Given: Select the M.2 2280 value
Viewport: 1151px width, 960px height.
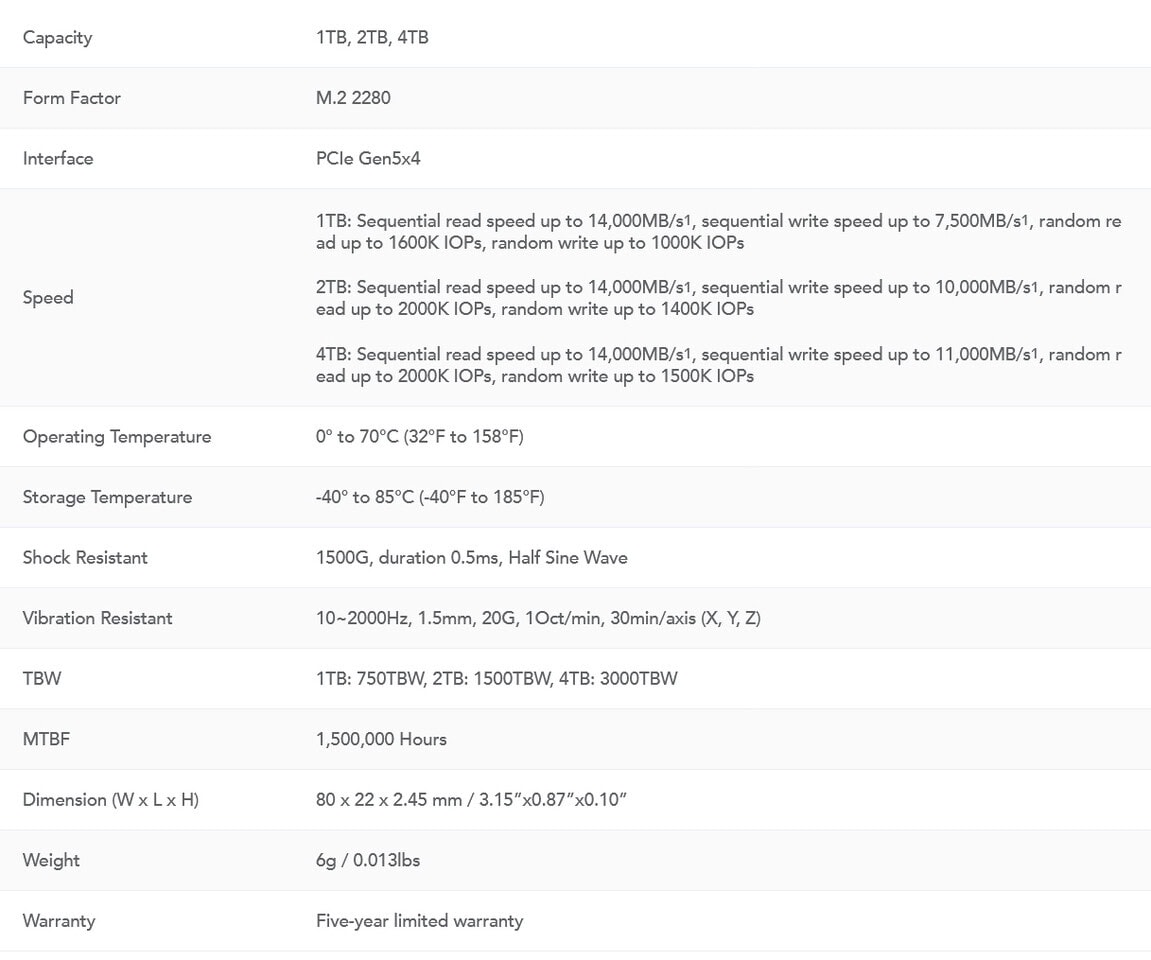Looking at the screenshot, I should point(353,98).
